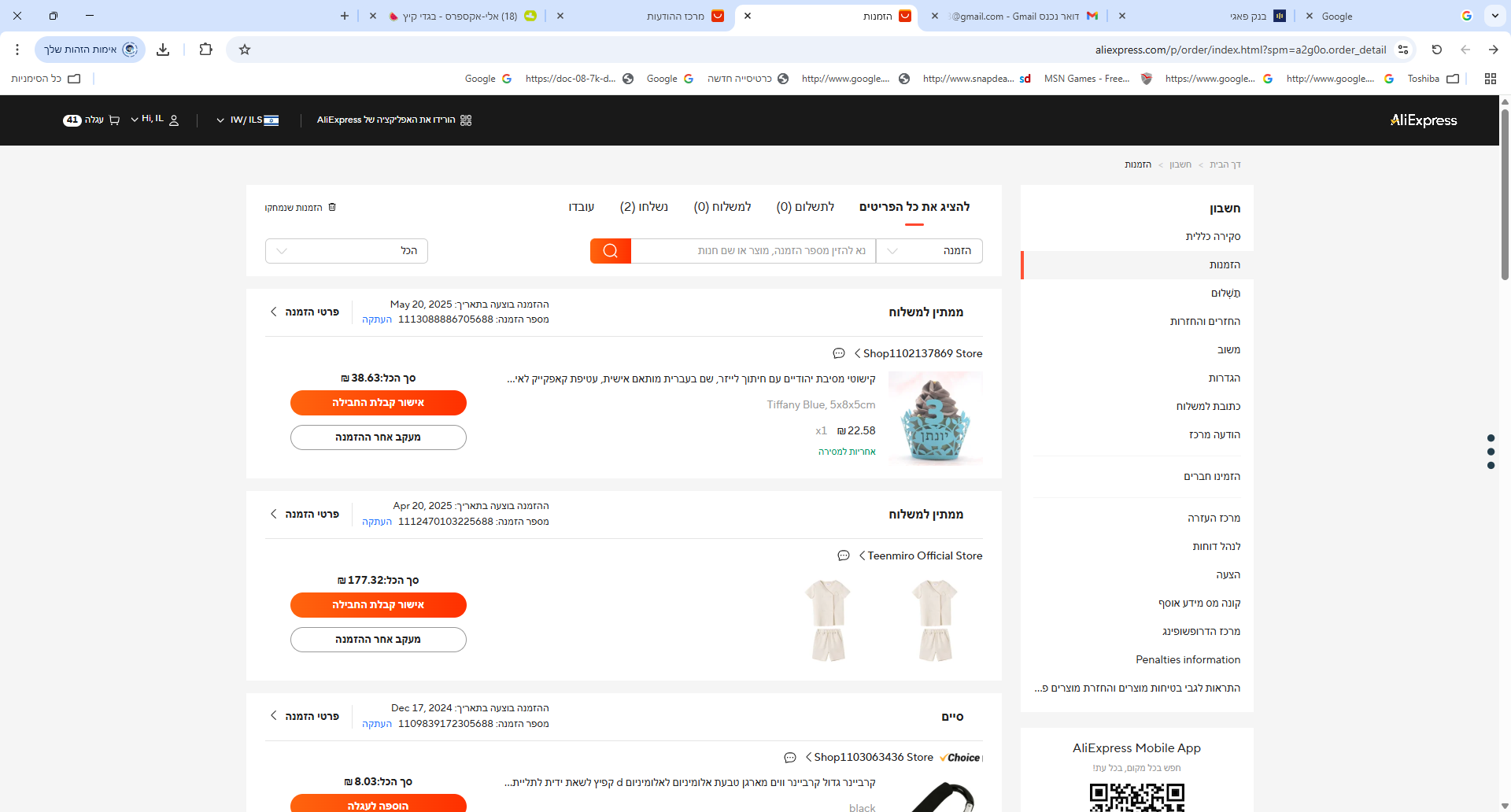The width and height of the screenshot is (1511, 812).
Task: Click the account user icon
Action: 174,120
